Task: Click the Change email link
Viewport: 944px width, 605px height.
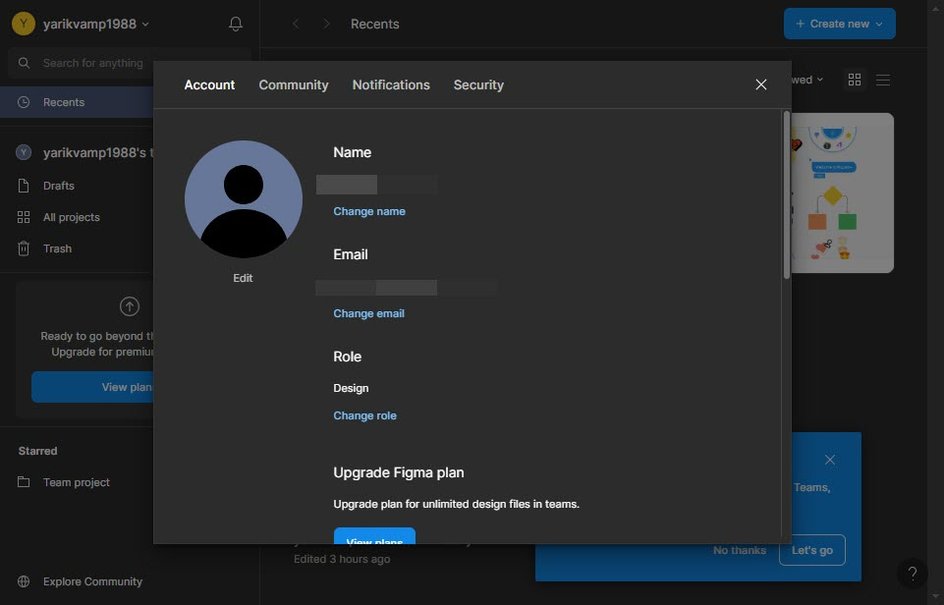Action: coord(369,314)
